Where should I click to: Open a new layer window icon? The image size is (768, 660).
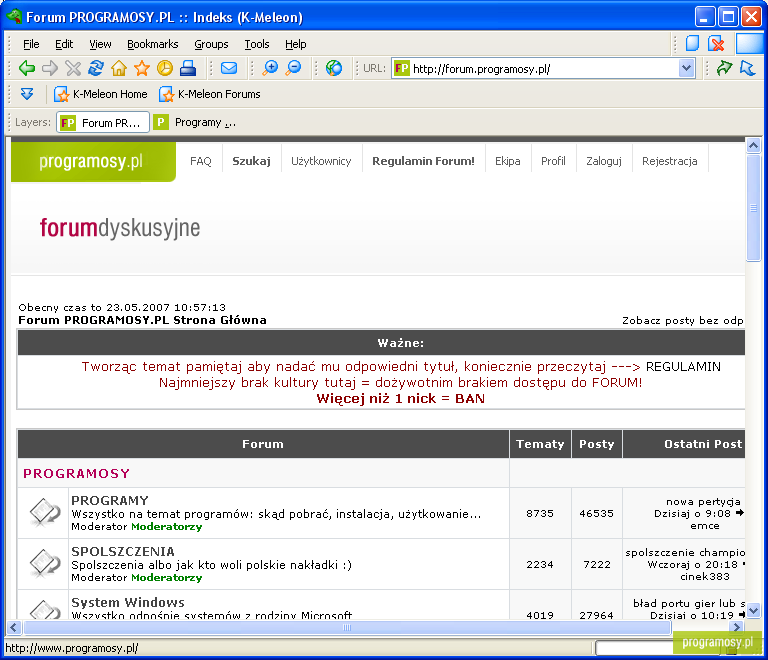click(x=692, y=44)
